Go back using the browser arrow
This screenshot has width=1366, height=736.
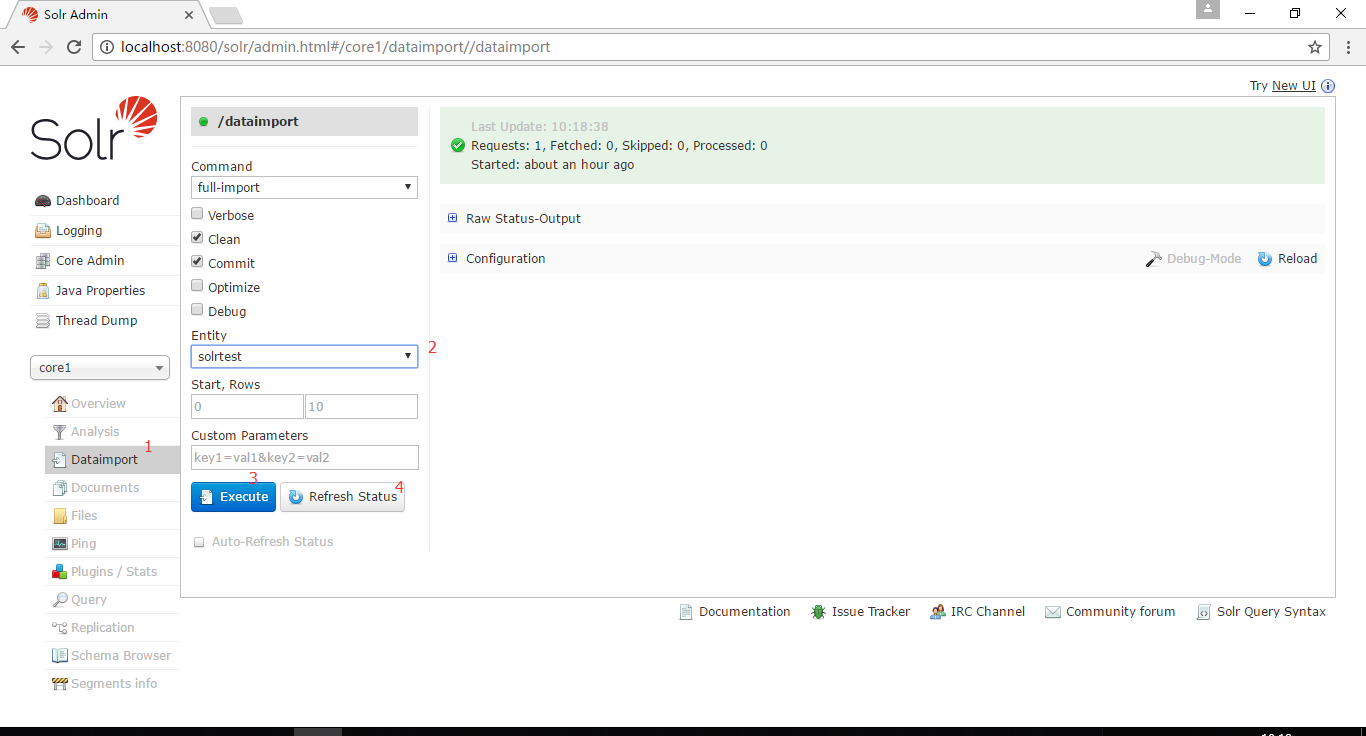(18, 47)
